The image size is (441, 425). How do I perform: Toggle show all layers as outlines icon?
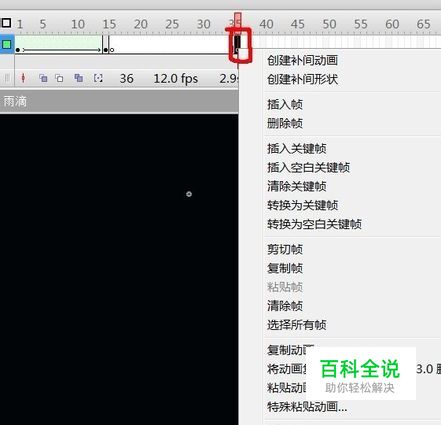tap(6, 23)
